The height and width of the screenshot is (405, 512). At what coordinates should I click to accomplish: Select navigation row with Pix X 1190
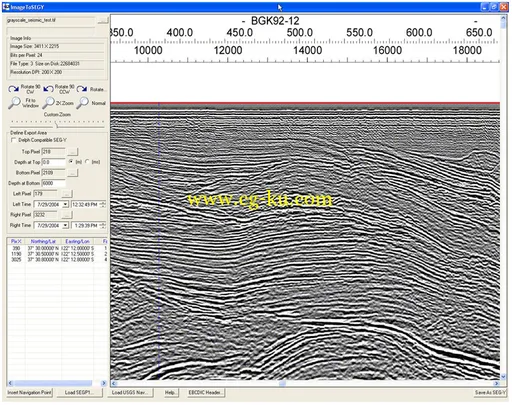(57, 254)
